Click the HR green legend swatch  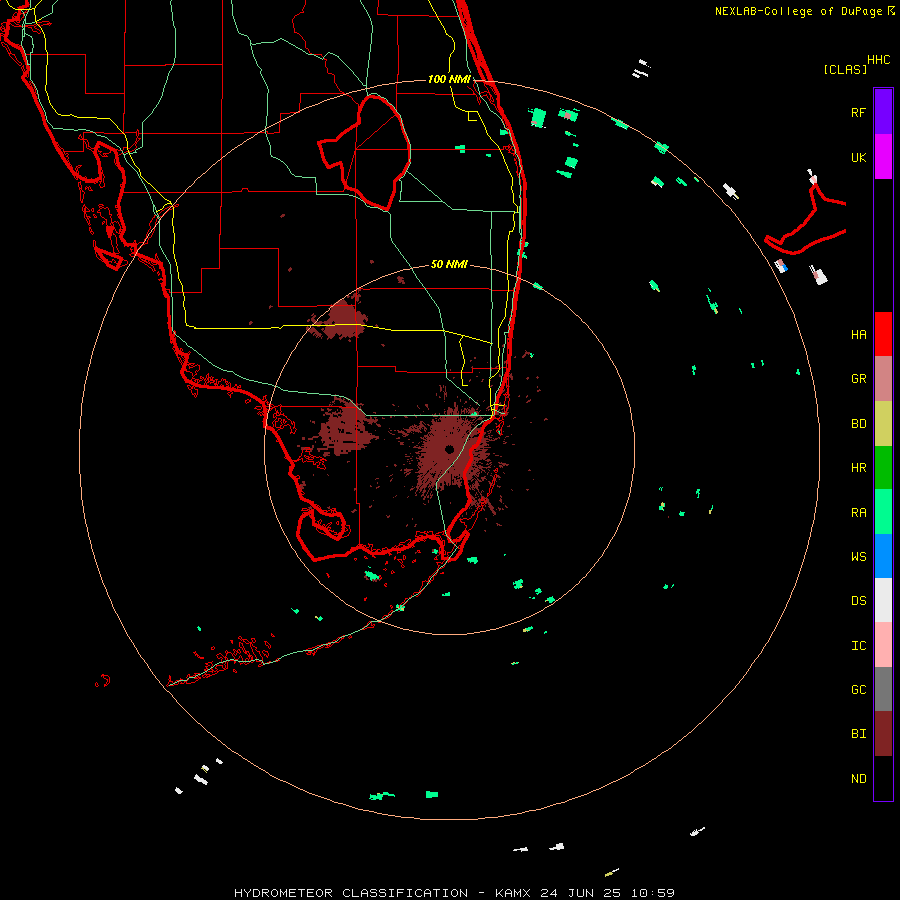[x=883, y=468]
